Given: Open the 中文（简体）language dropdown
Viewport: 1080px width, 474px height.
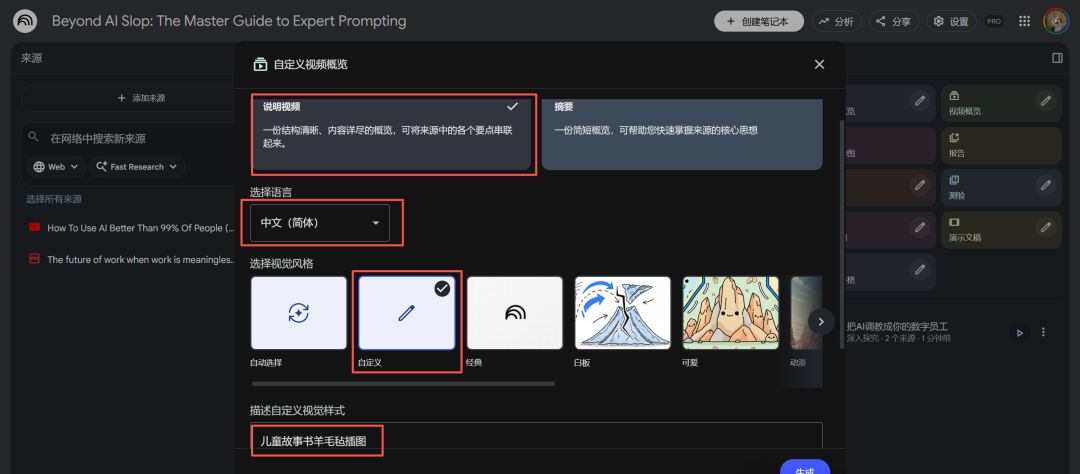Looking at the screenshot, I should 320,223.
